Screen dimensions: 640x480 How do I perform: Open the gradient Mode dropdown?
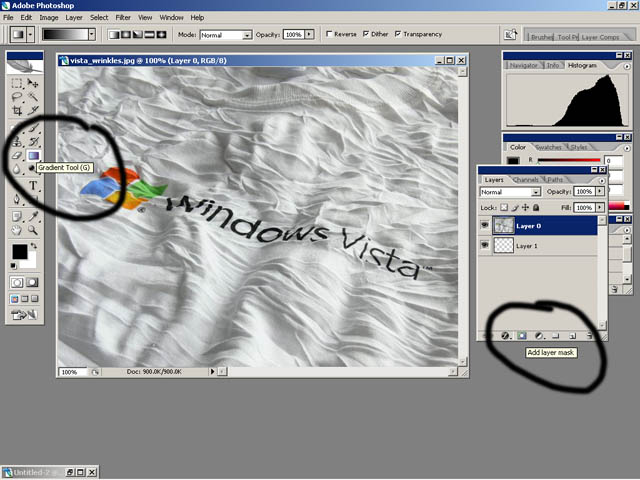[x=225, y=34]
